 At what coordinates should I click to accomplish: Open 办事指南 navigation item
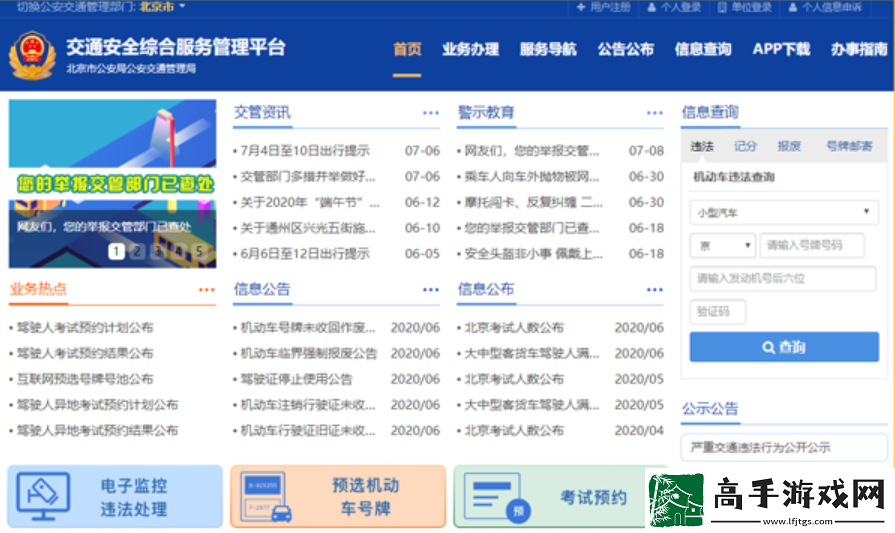tap(860, 49)
